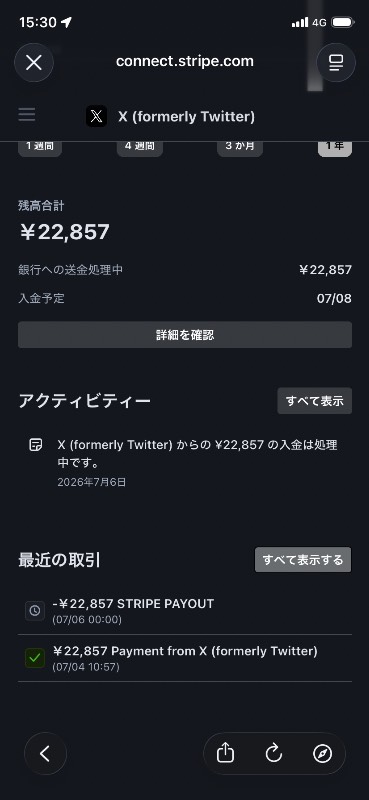Tap the green checkmark beside Payment from X
The height and width of the screenshot is (800, 369).
coord(35,658)
